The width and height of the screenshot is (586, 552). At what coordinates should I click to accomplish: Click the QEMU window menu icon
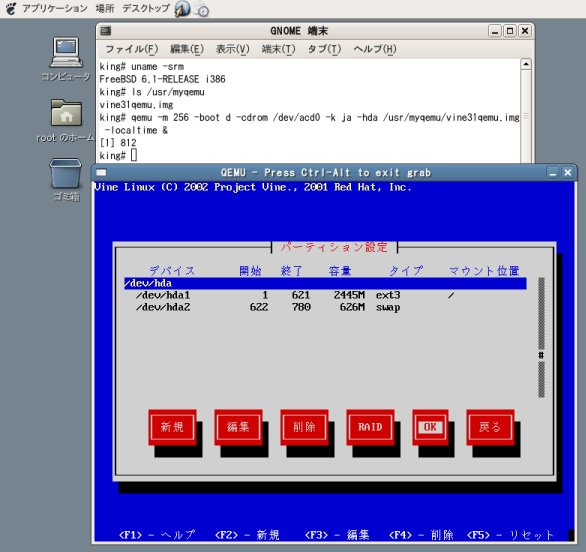coord(101,172)
